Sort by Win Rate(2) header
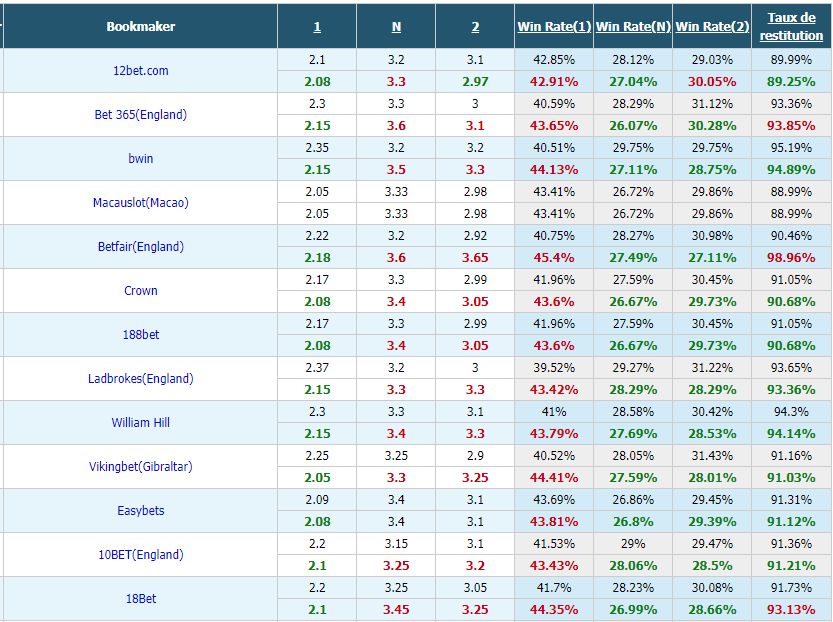 [x=712, y=27]
